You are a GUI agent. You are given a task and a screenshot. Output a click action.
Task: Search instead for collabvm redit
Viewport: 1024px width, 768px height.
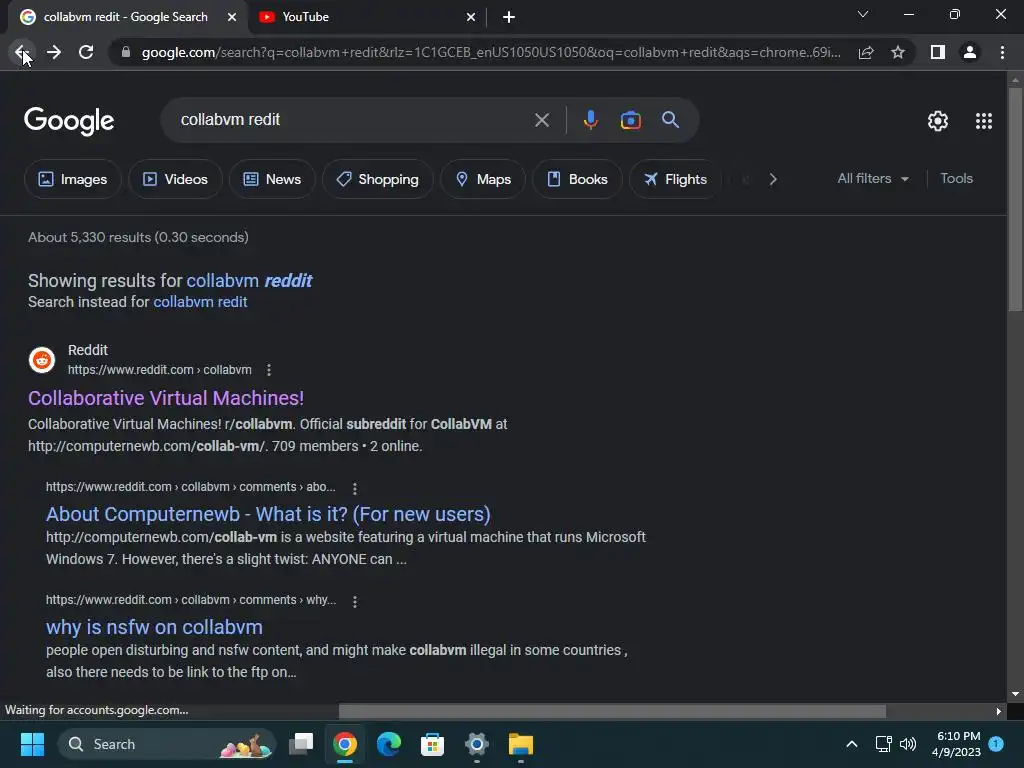click(200, 302)
